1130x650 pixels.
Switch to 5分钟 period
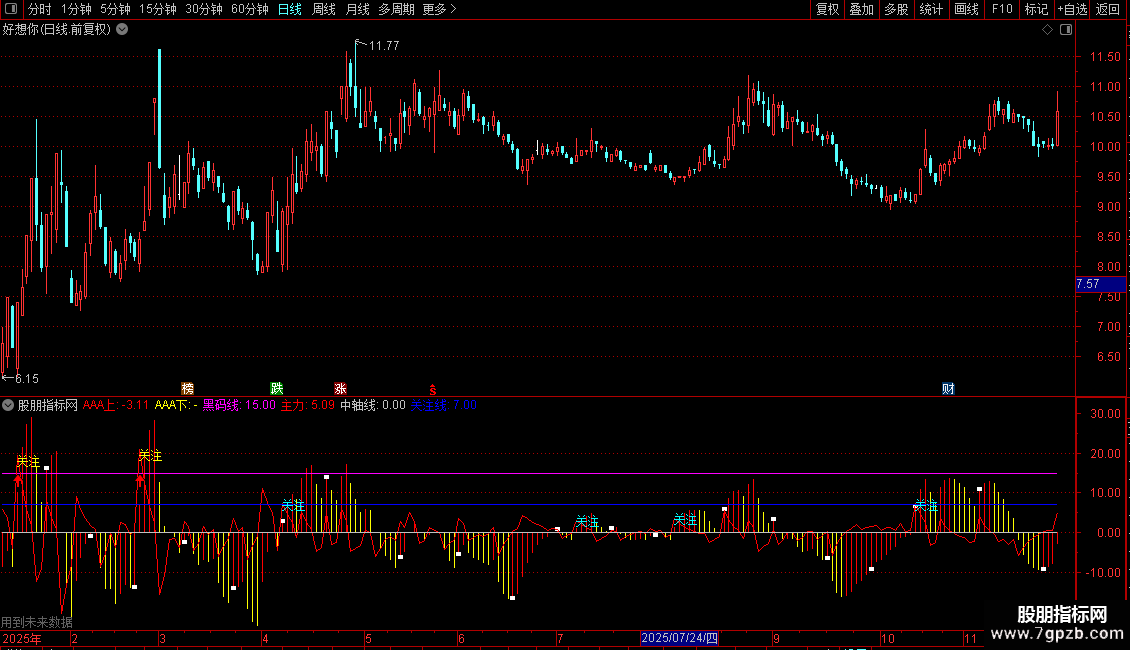click(115, 9)
